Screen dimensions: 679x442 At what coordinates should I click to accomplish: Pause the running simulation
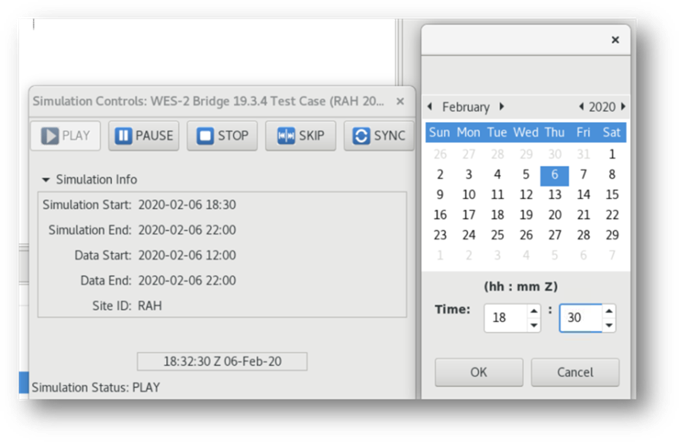pos(144,136)
